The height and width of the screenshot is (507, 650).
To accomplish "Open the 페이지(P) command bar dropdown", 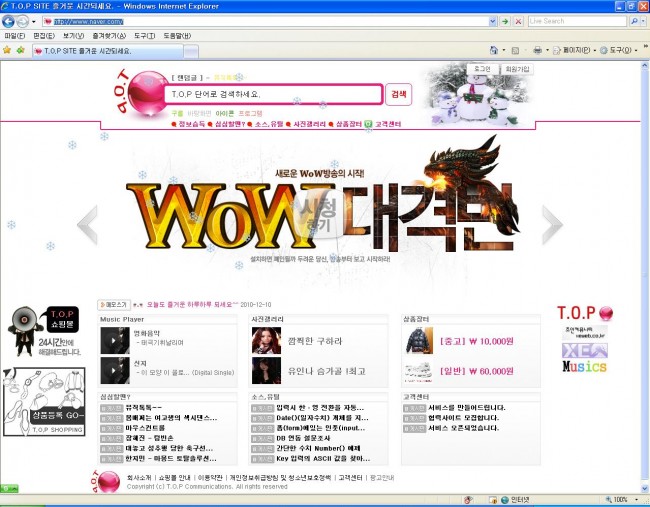I will [x=575, y=50].
